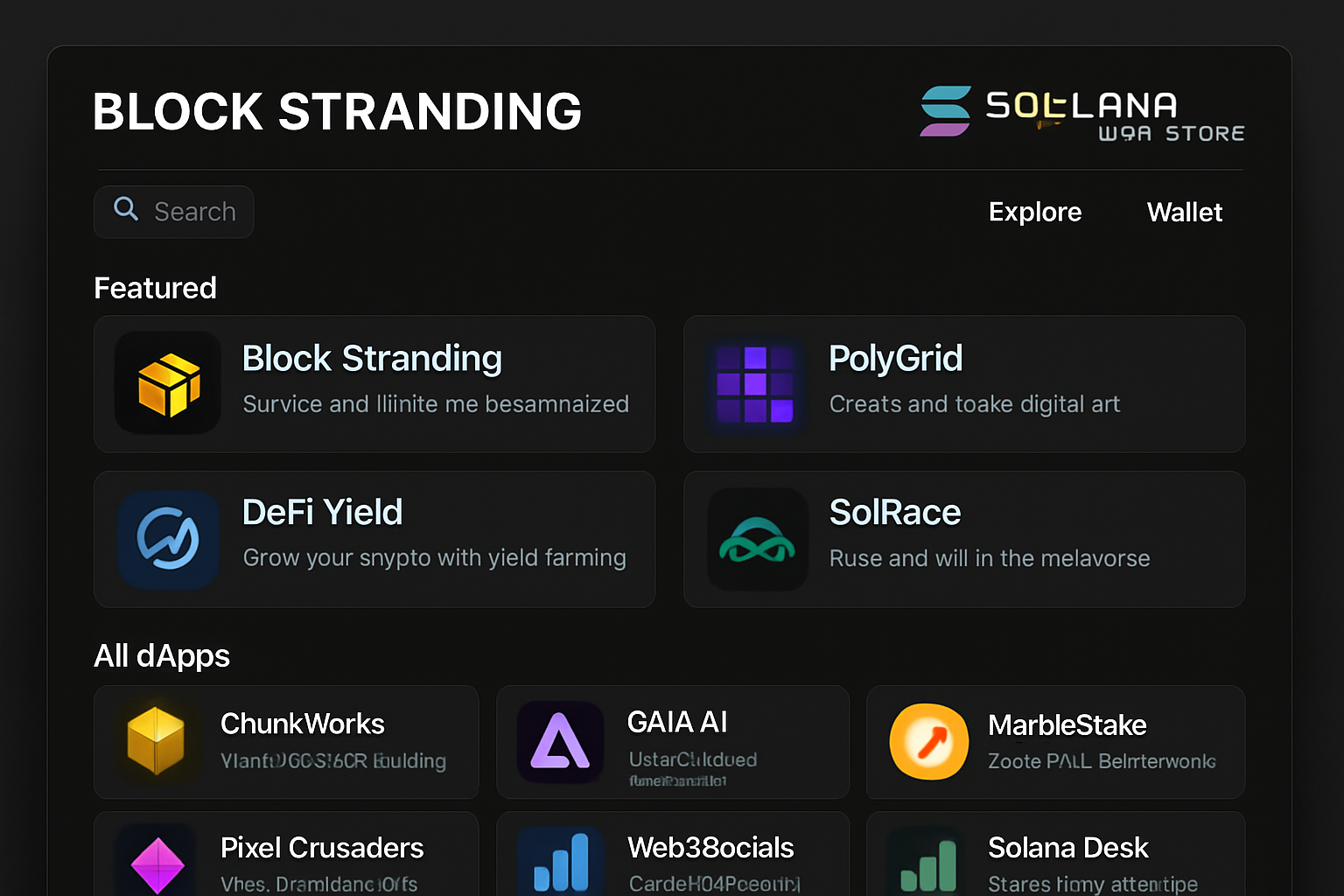Click the GAIA AI triangle icon
This screenshot has height=896, width=1344.
(x=560, y=742)
